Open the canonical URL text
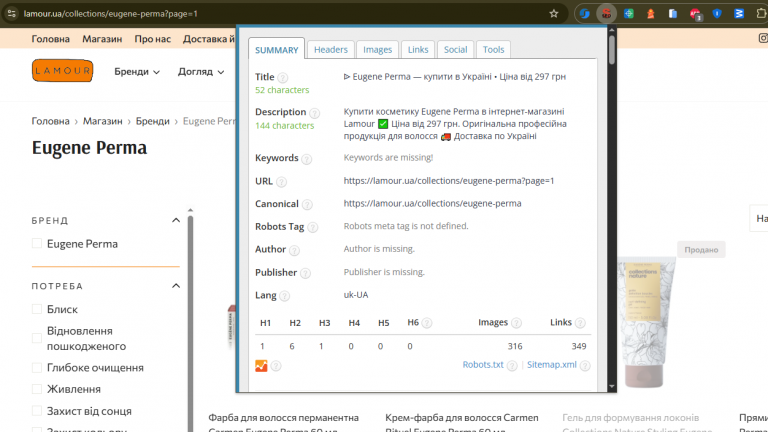The height and width of the screenshot is (432, 768). [432, 203]
